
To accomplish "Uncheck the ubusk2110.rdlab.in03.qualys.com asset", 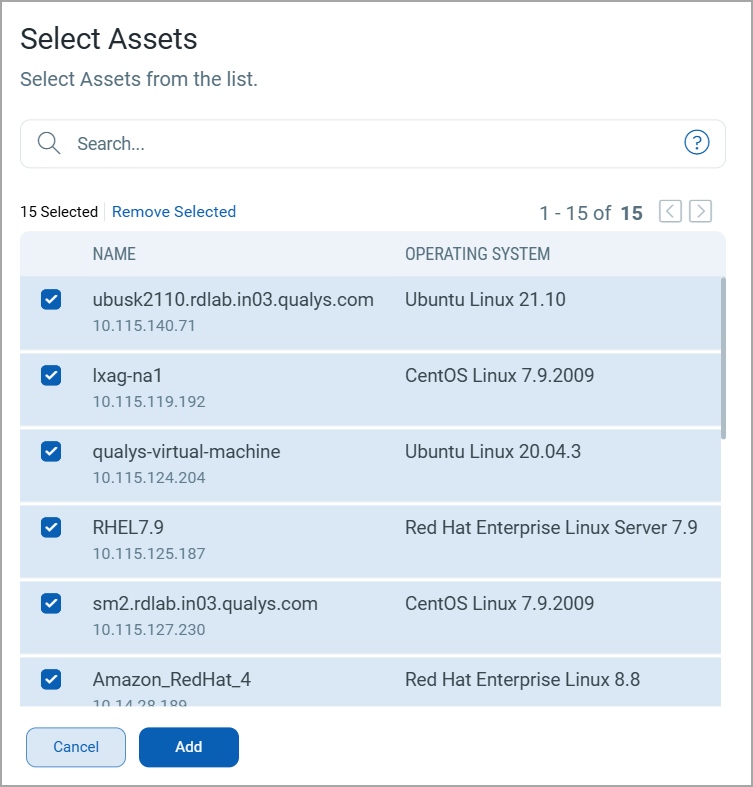I will 51,300.
